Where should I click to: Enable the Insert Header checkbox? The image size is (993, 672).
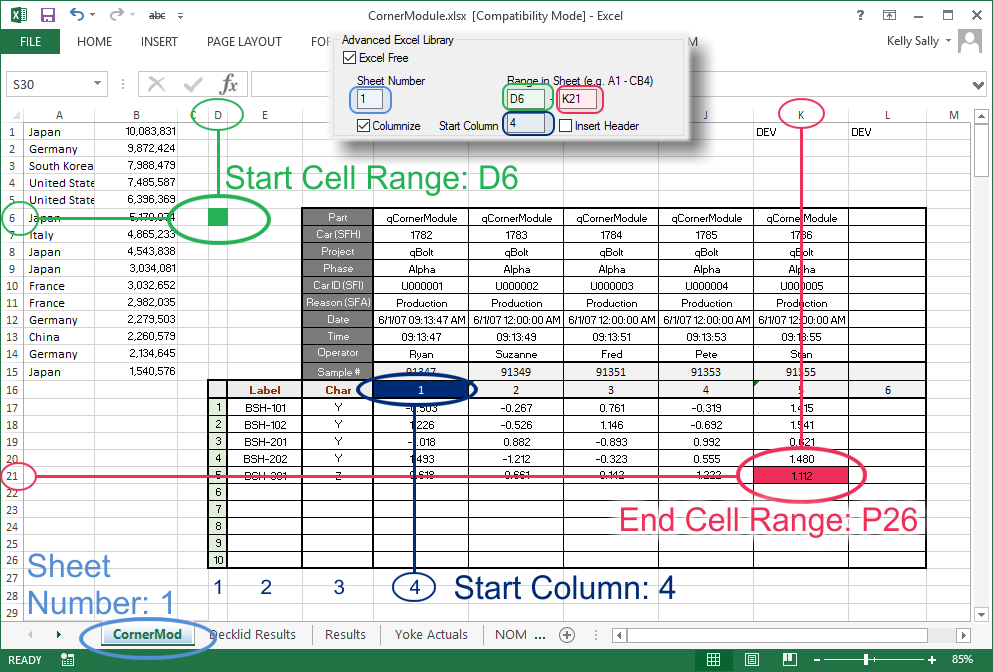click(566, 126)
